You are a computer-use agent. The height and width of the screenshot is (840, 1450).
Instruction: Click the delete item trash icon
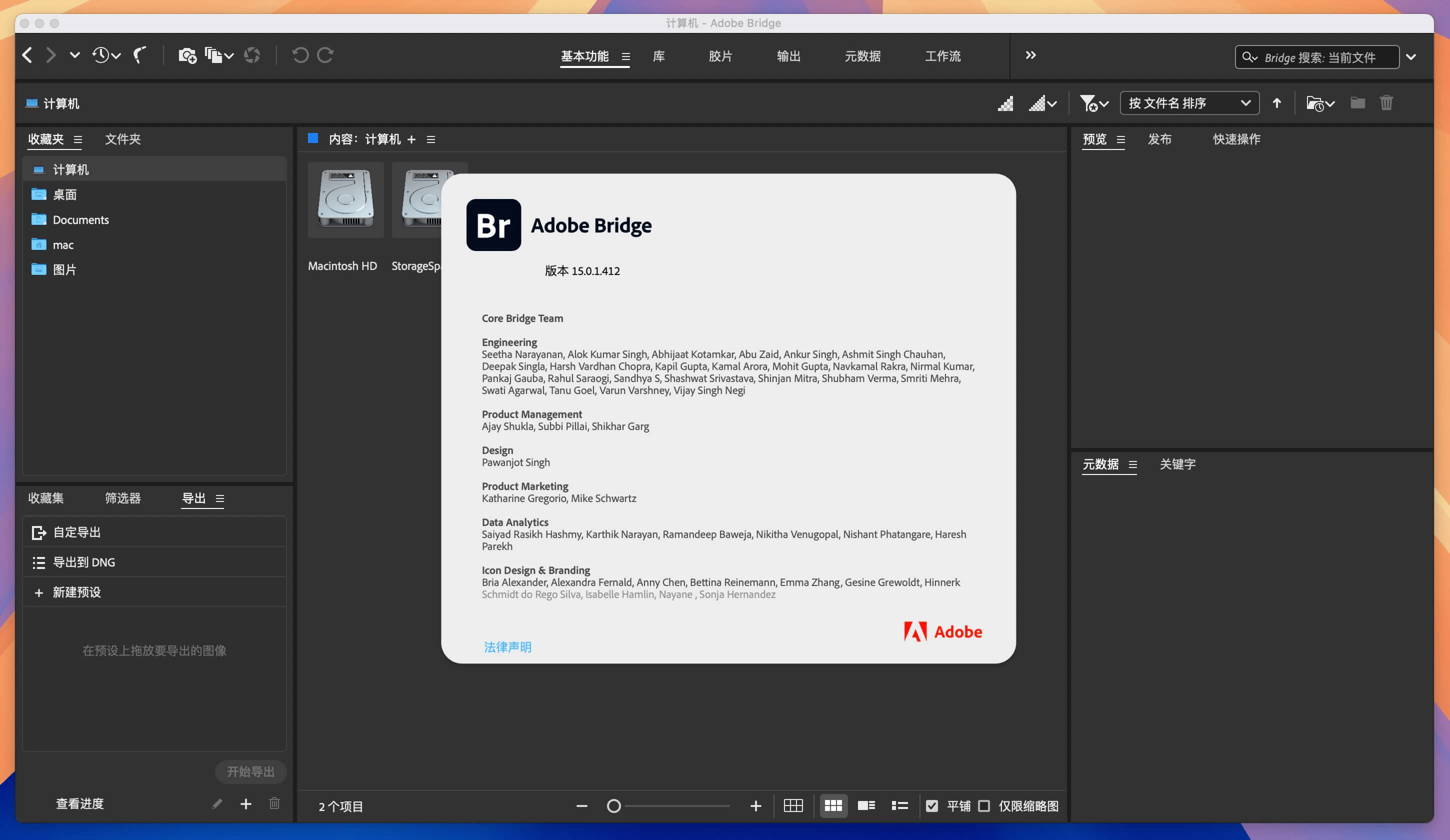(x=1386, y=103)
